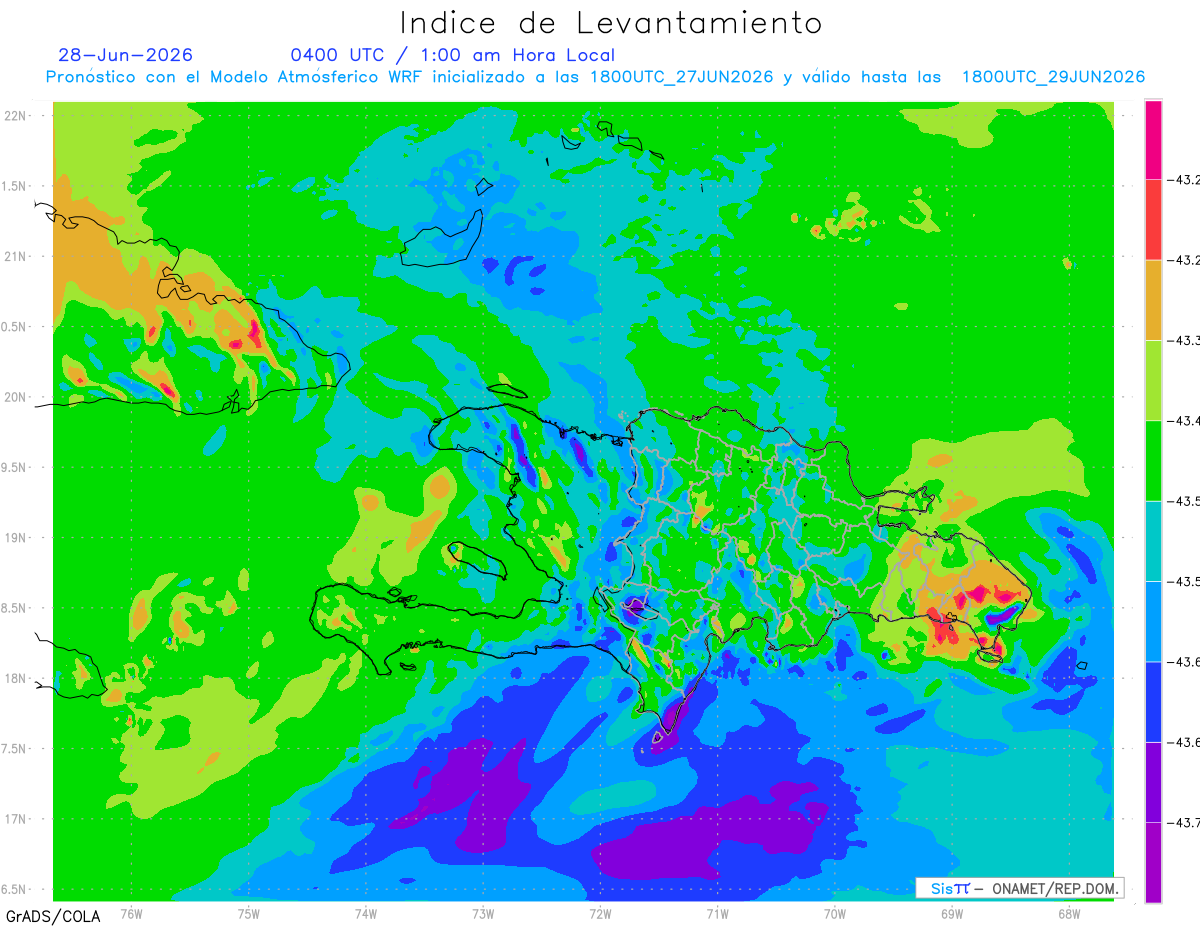Click the '76W' longitude label
This screenshot has width=1200, height=927.
click(x=131, y=912)
